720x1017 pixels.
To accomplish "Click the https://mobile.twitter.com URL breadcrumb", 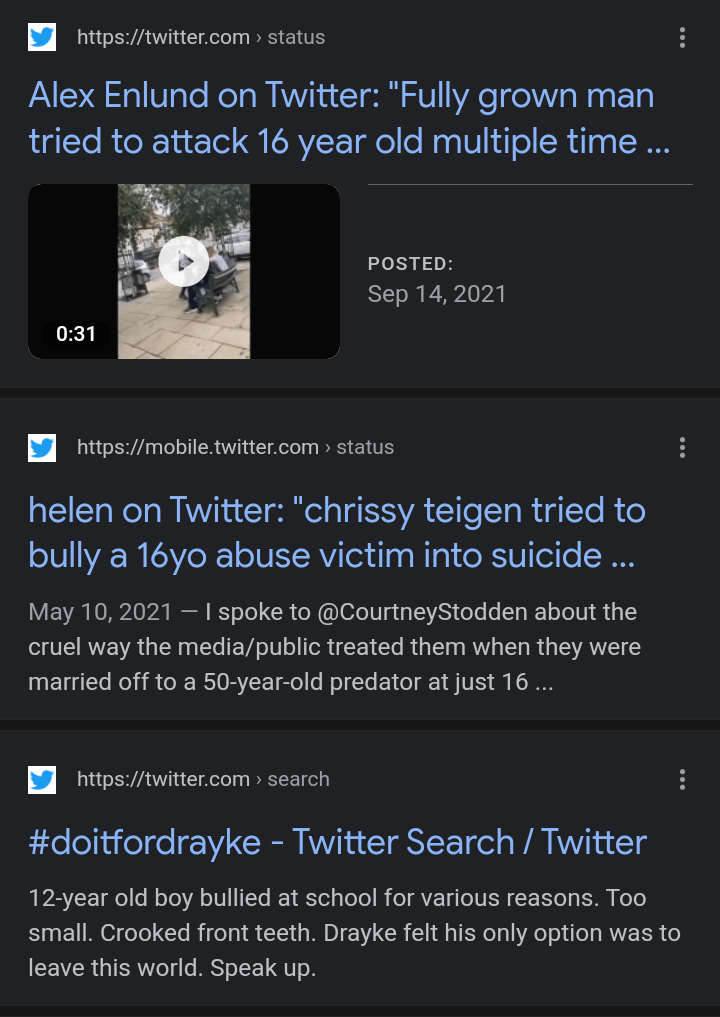I will coord(198,447).
